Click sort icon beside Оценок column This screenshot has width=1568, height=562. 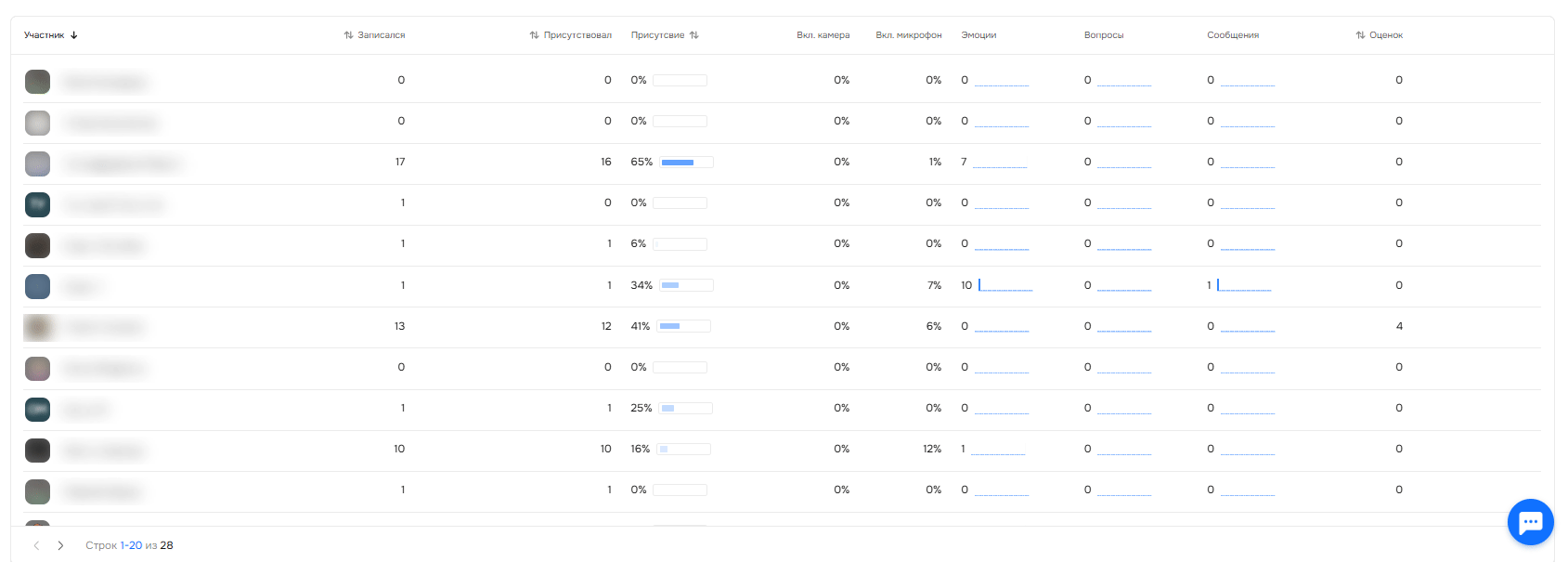(1360, 35)
